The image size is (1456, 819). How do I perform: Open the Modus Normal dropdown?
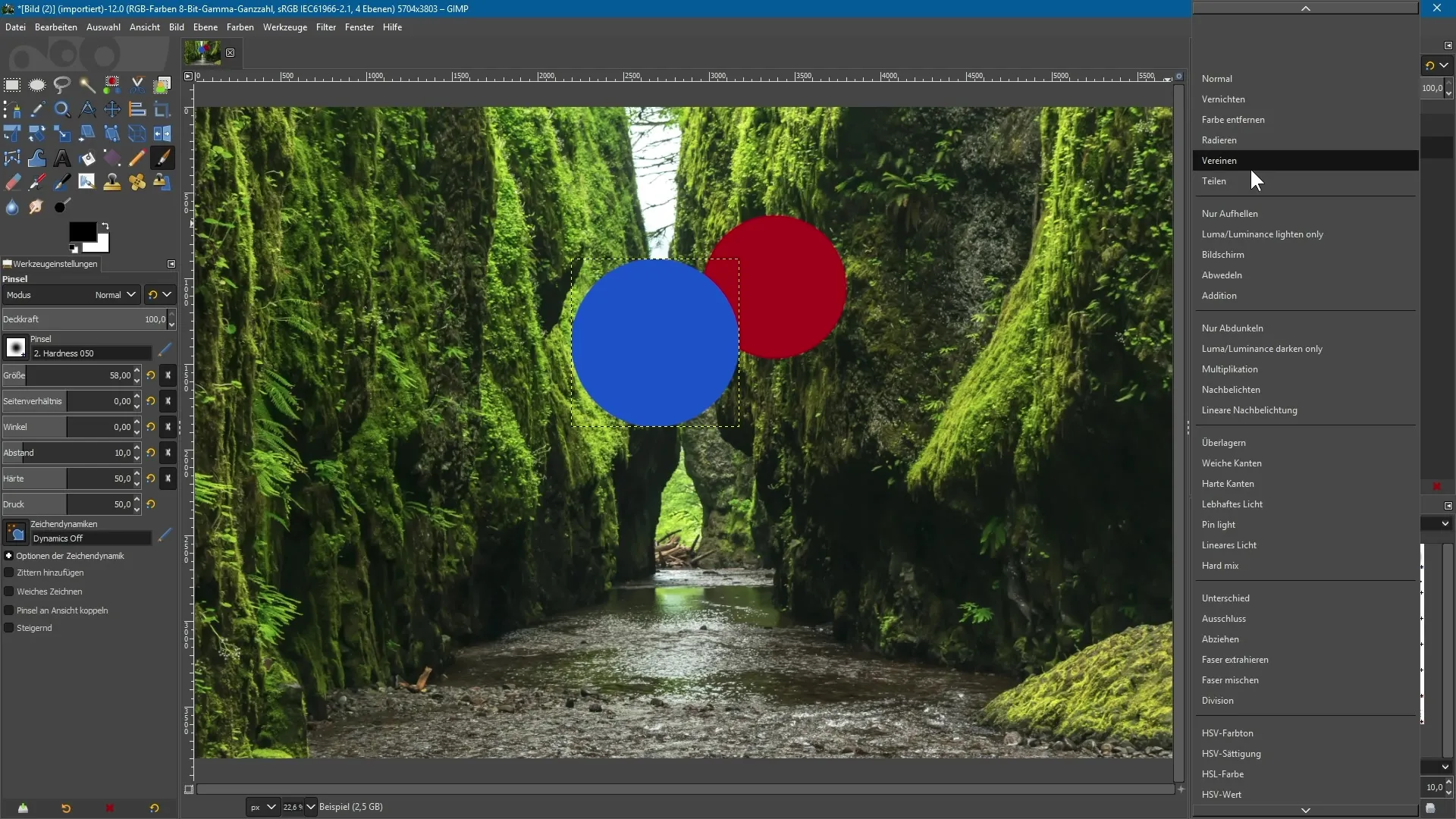pos(115,295)
